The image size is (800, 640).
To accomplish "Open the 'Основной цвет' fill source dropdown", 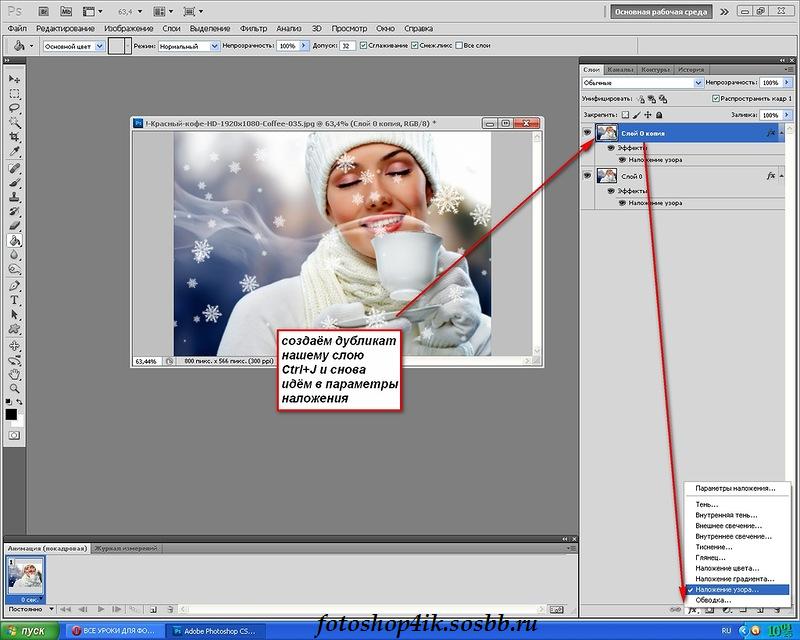I will [73, 46].
